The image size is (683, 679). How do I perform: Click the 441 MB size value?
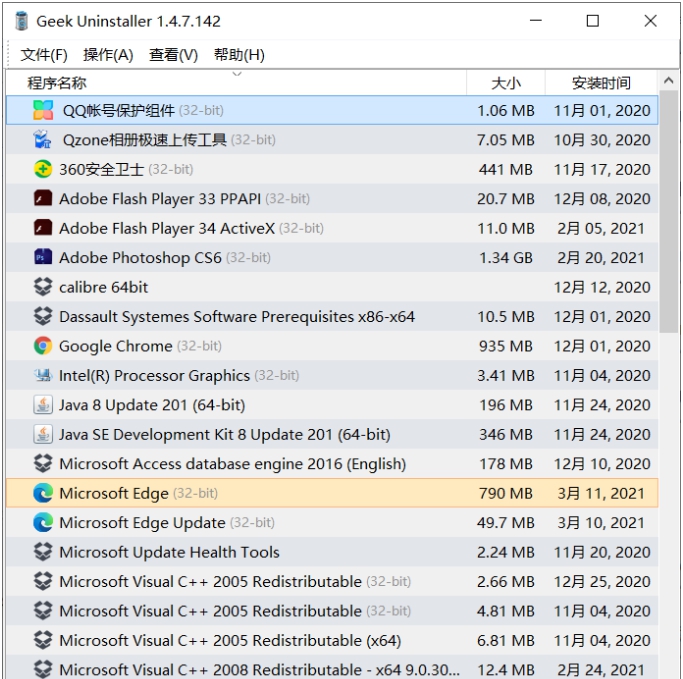click(506, 169)
